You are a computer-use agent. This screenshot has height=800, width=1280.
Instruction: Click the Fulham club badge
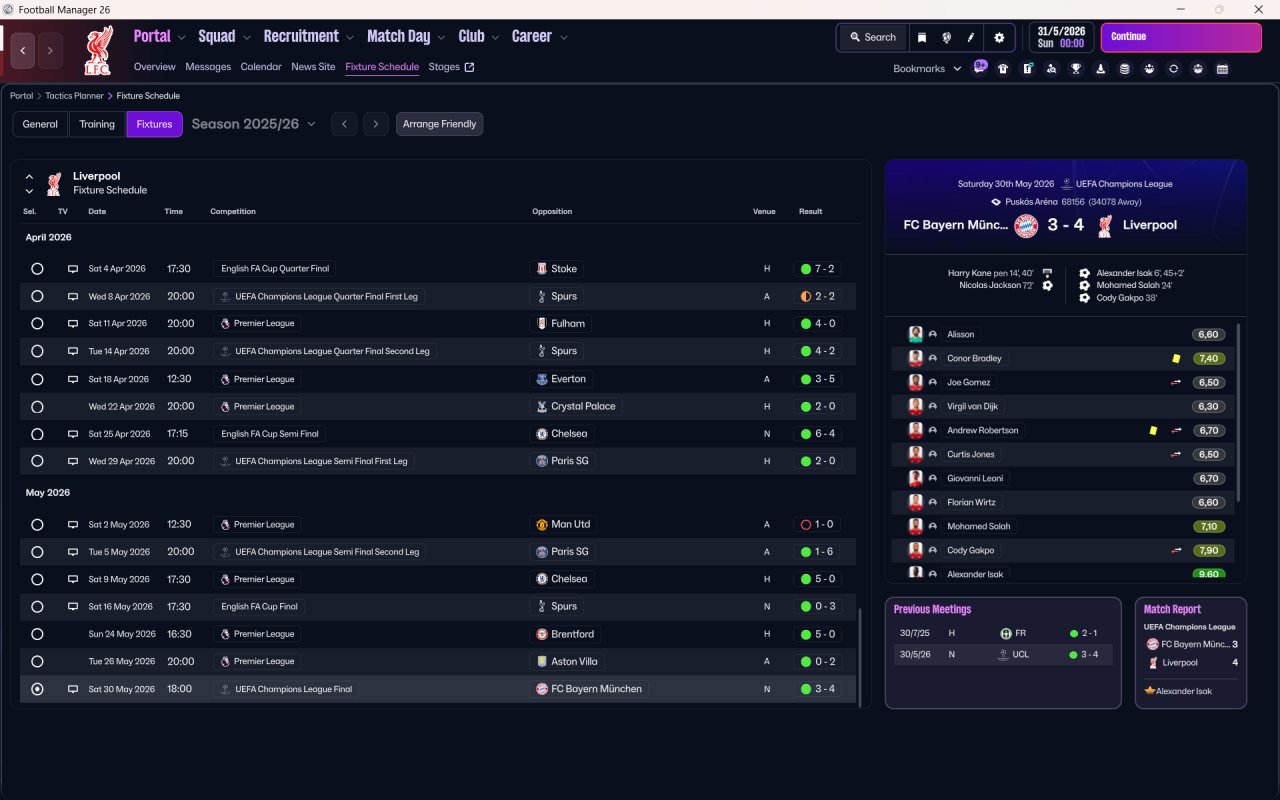click(541, 324)
